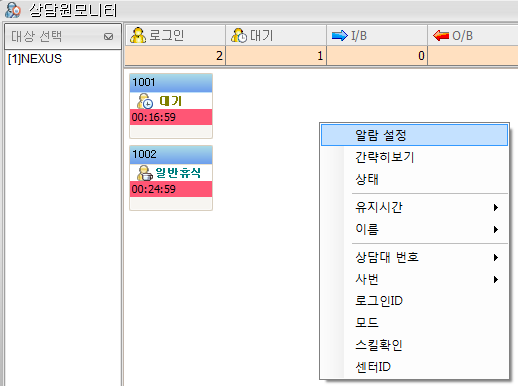This screenshot has height=386, width=518.
Task: Open 이름 submenu entry
Action: tap(414, 229)
